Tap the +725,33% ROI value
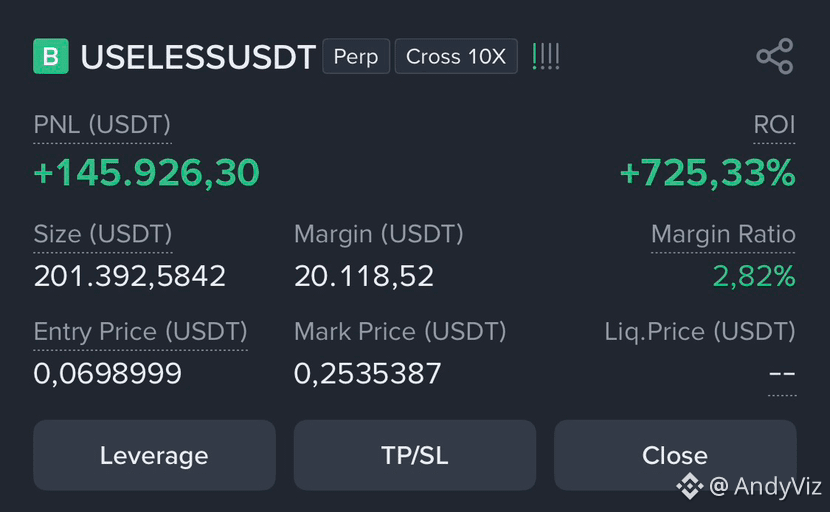 (x=707, y=173)
